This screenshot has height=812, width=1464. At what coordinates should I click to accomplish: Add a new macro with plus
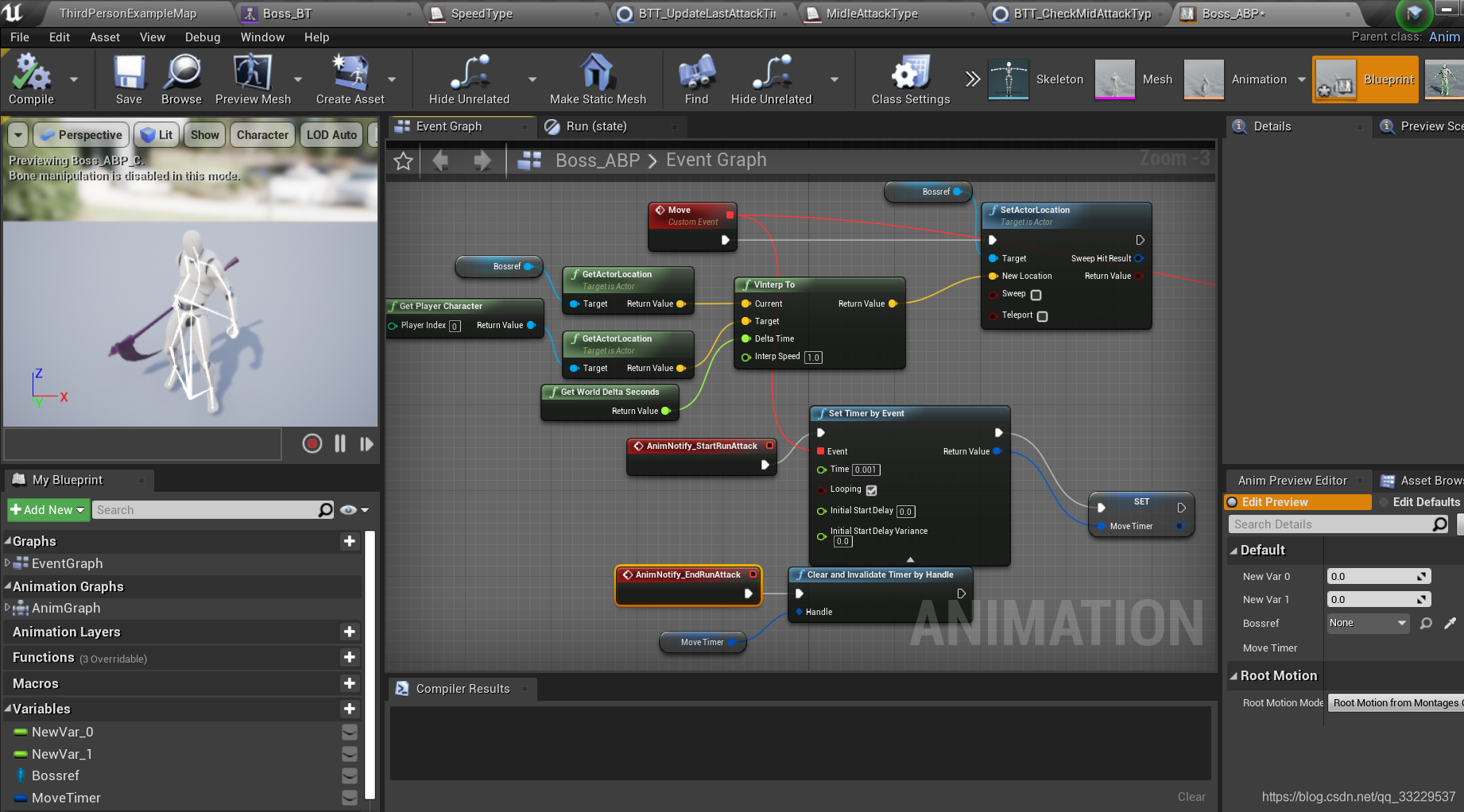pos(349,683)
